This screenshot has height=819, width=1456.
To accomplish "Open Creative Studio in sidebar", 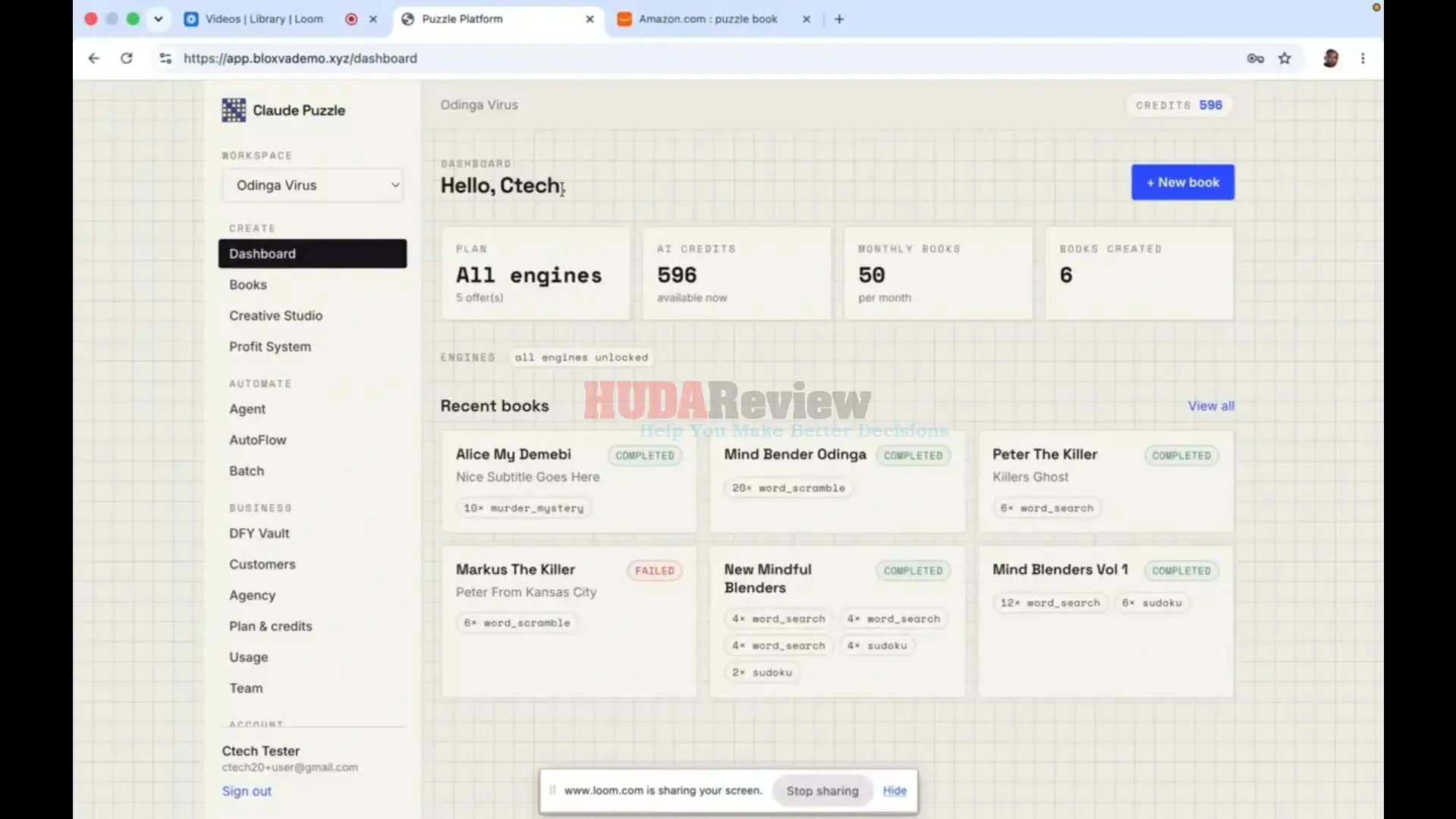I will tap(276, 316).
